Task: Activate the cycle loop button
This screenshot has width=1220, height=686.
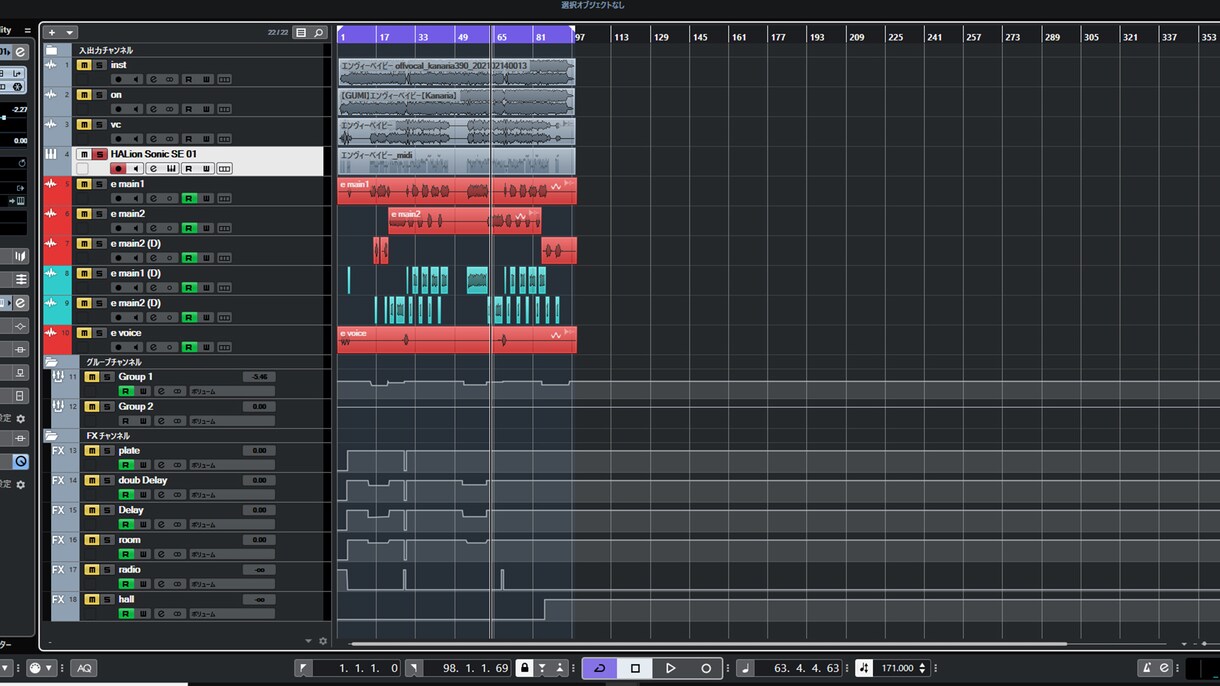Action: tap(600, 668)
